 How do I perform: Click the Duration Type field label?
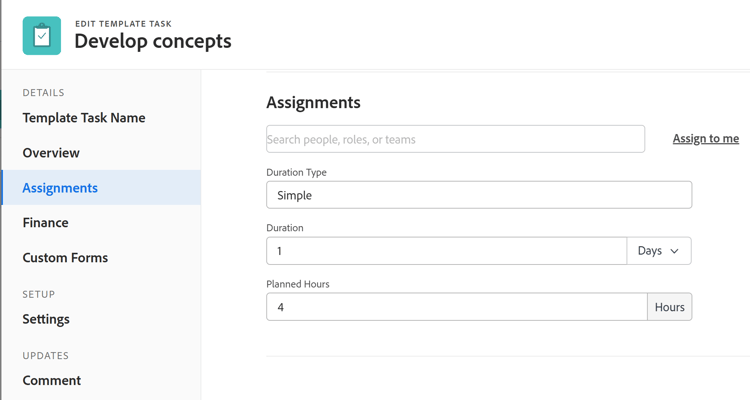[x=296, y=172]
